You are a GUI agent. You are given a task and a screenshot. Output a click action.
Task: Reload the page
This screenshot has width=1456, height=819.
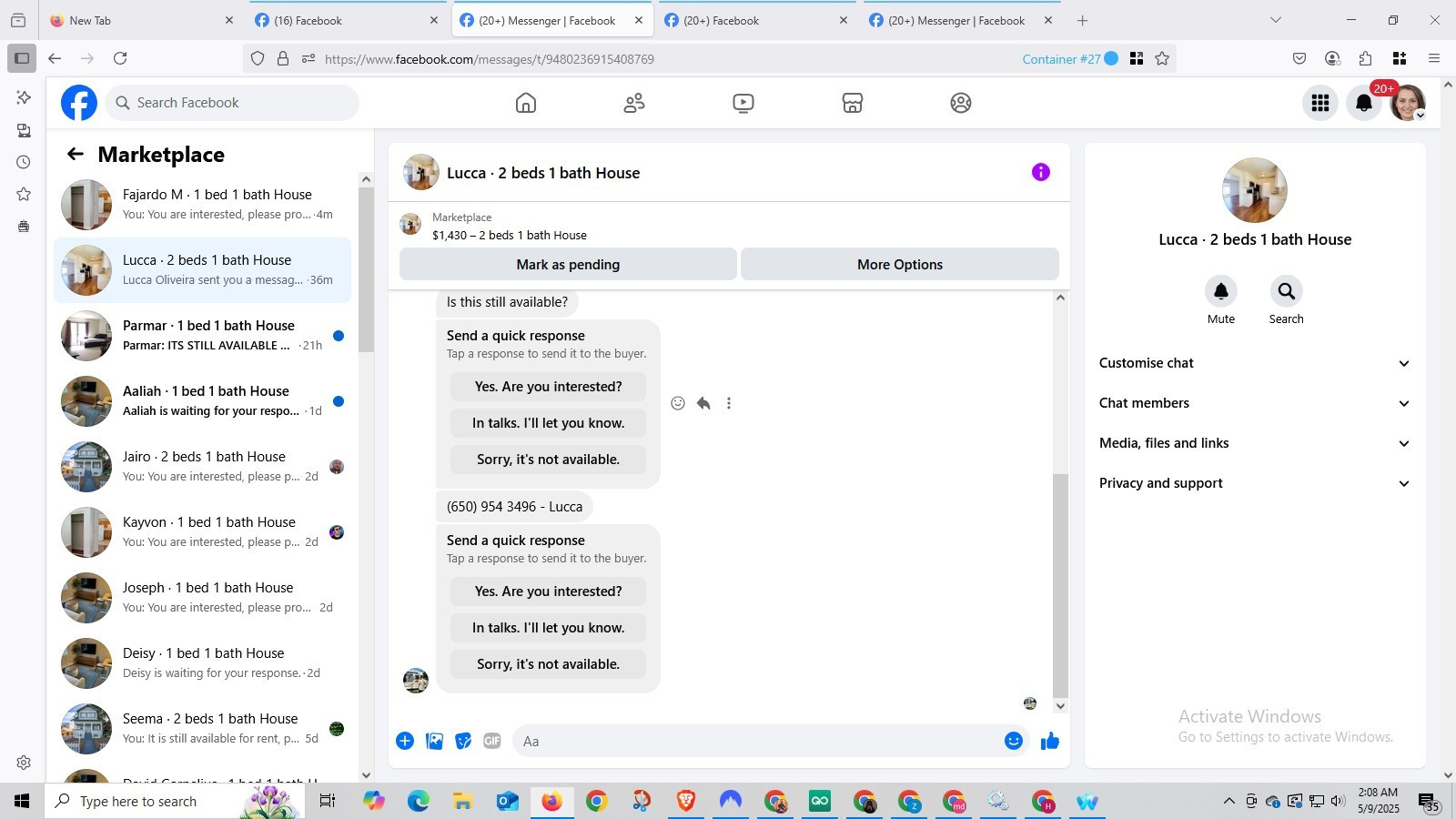point(120,58)
